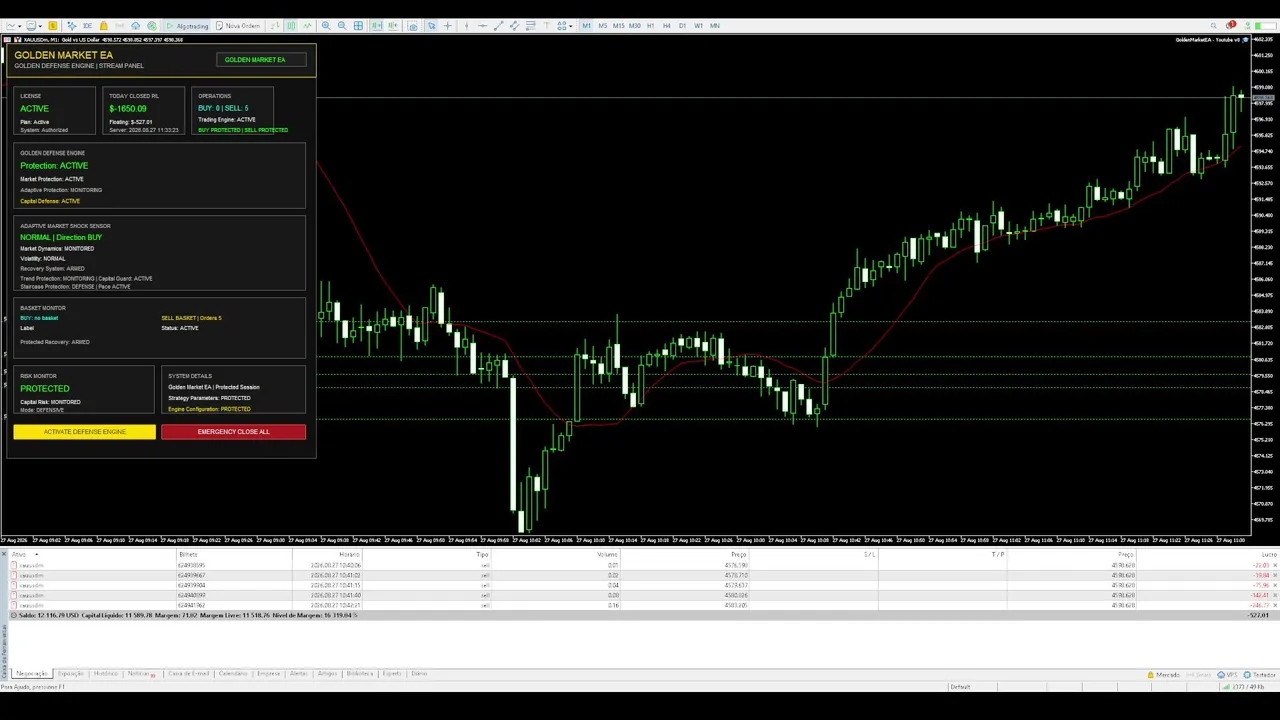Open the Histórico tab

pyautogui.click(x=105, y=673)
